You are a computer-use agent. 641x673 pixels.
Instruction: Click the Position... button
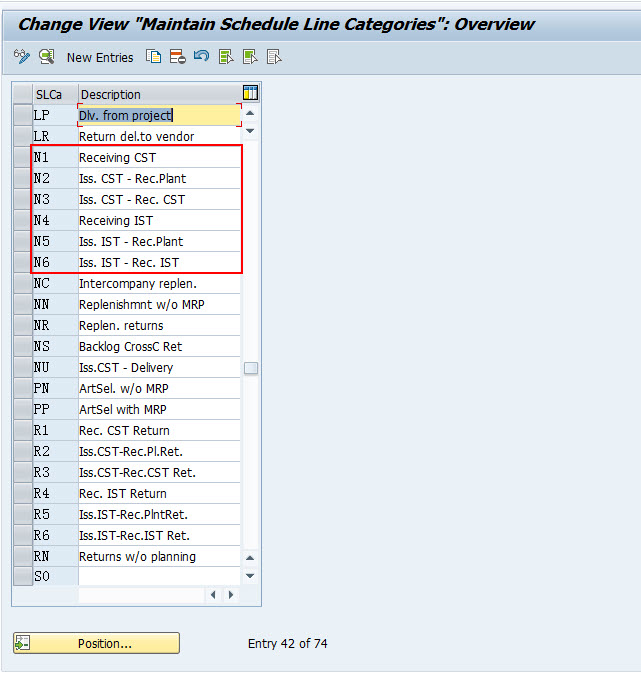coord(96,643)
